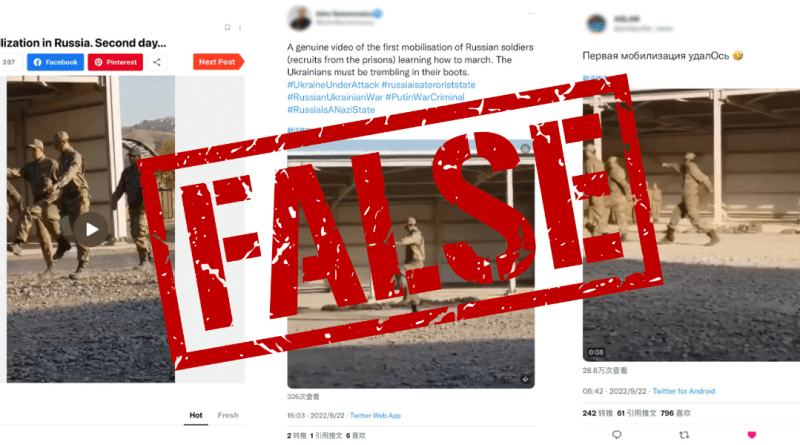Open the middle tweet author's avatar
Screen dimensions: 800x445
[x=299, y=18]
